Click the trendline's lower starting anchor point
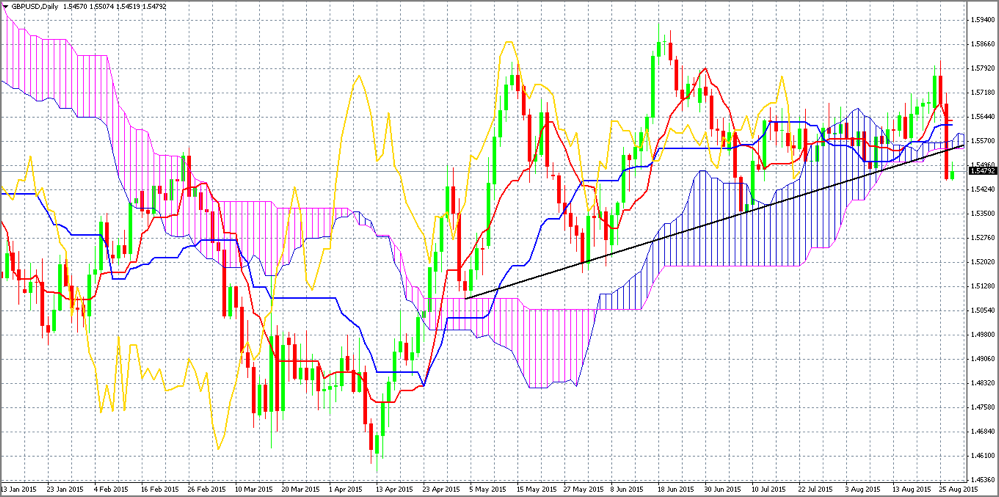The height and width of the screenshot is (497, 999). 467,297
